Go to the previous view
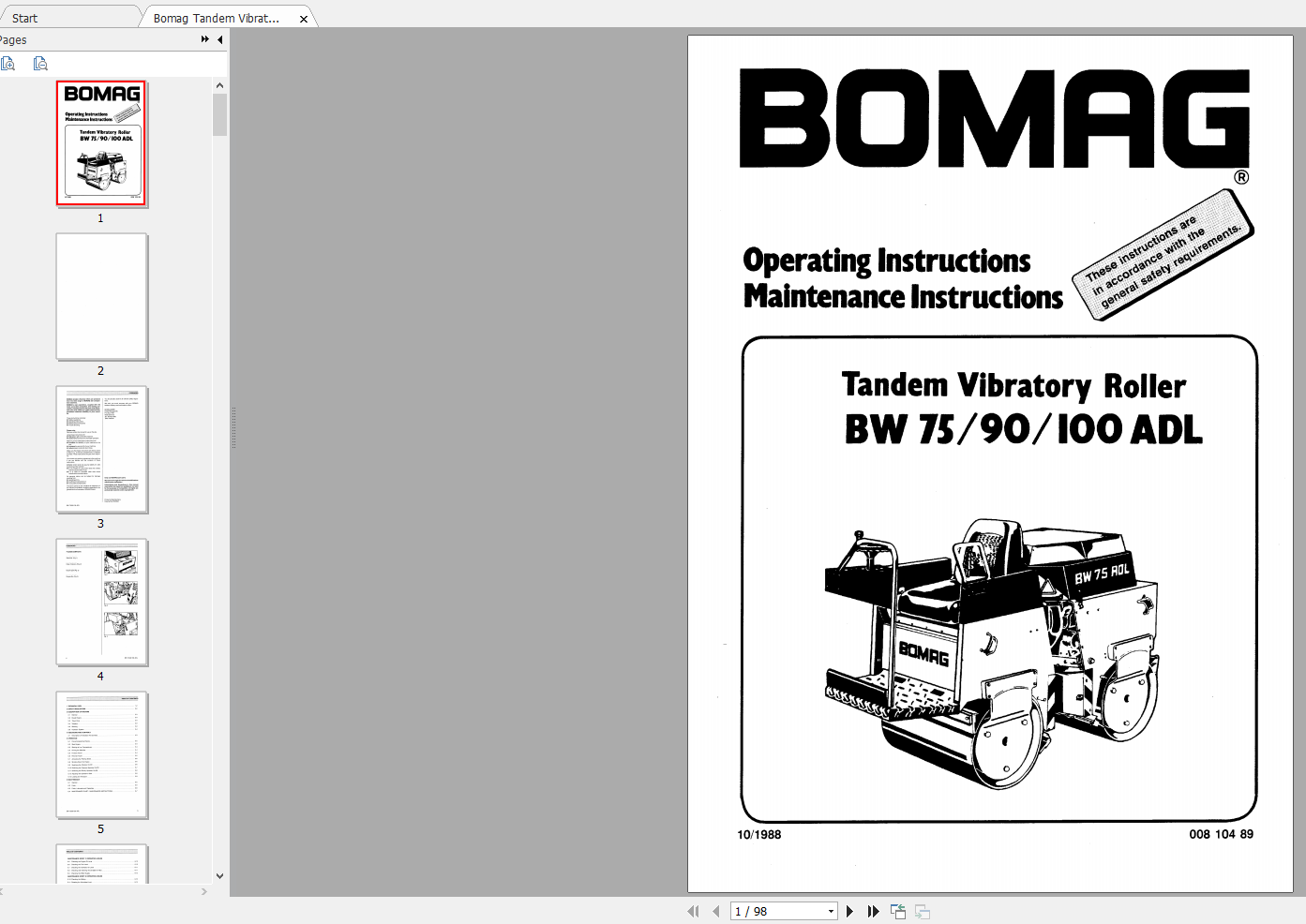The width and height of the screenshot is (1306, 924). [898, 911]
